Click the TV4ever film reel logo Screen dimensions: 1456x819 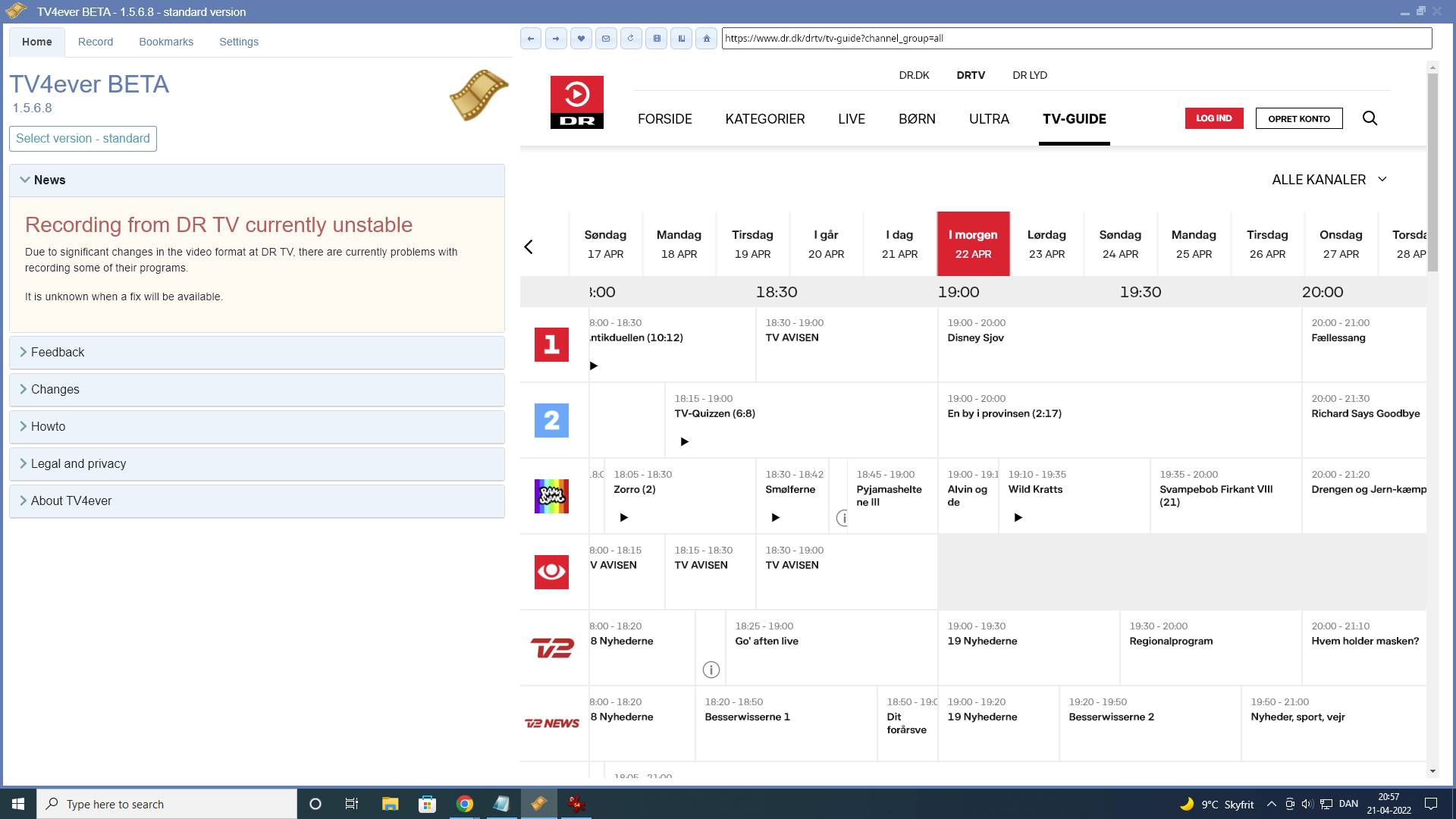click(x=479, y=95)
